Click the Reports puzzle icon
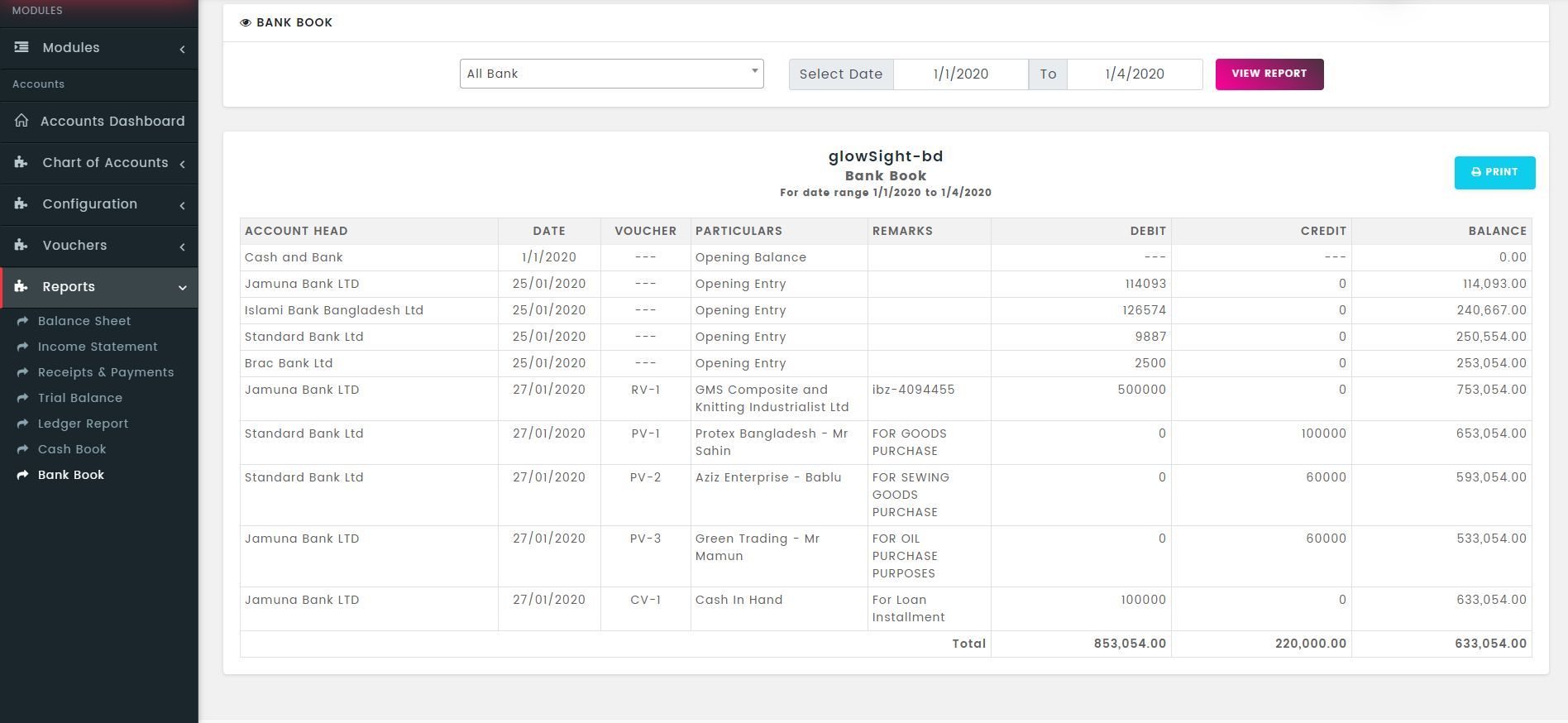 pos(22,286)
